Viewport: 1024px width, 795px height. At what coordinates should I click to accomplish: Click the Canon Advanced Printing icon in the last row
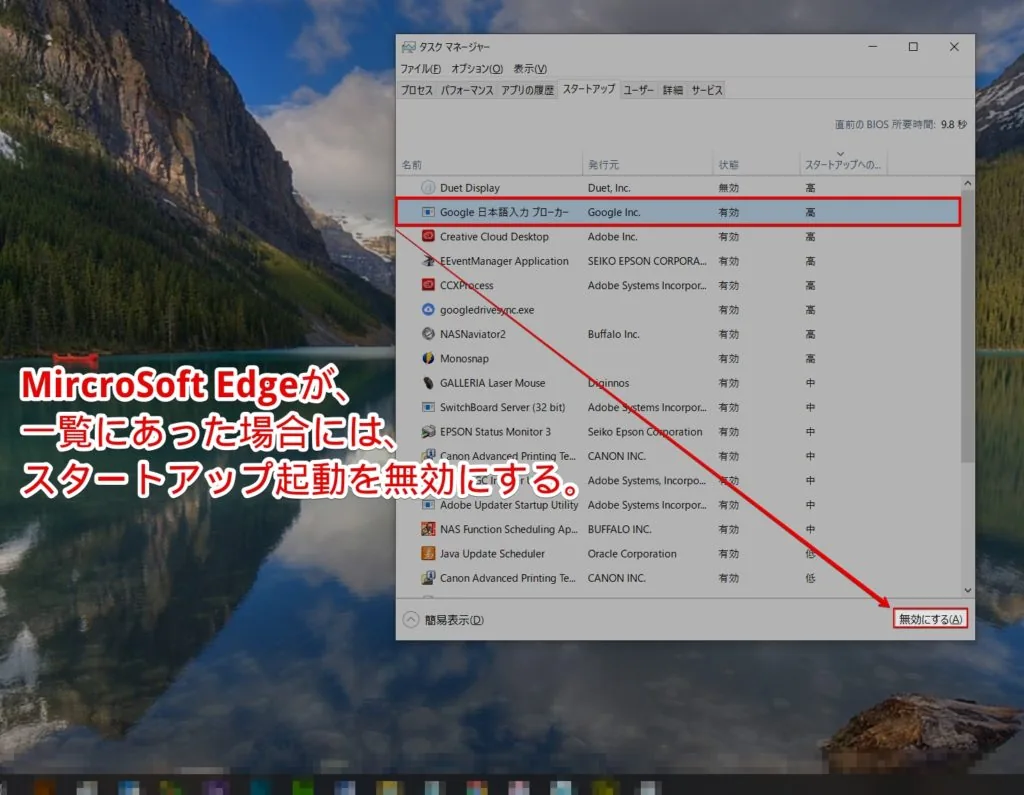[x=428, y=577]
